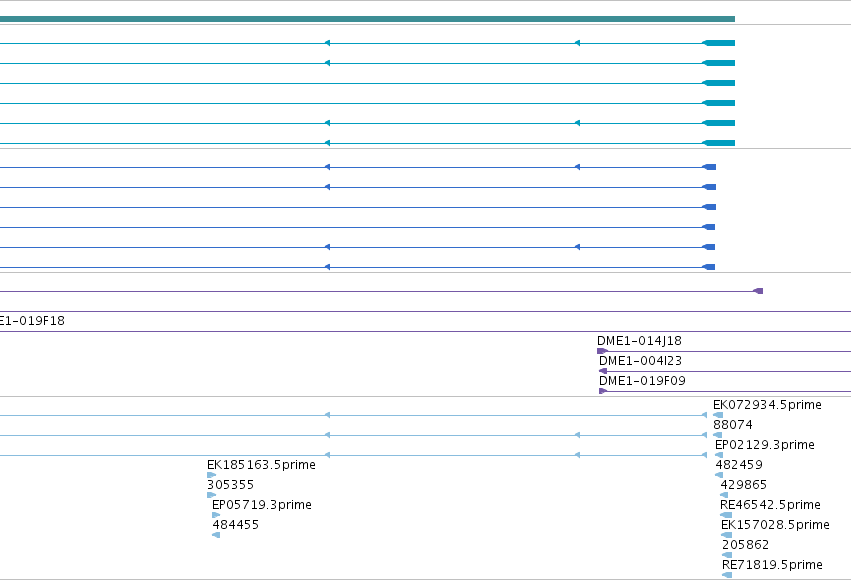This screenshot has width=851, height=580.
Task: Click the 484455 feature label
Action: pyautogui.click(x=236, y=525)
